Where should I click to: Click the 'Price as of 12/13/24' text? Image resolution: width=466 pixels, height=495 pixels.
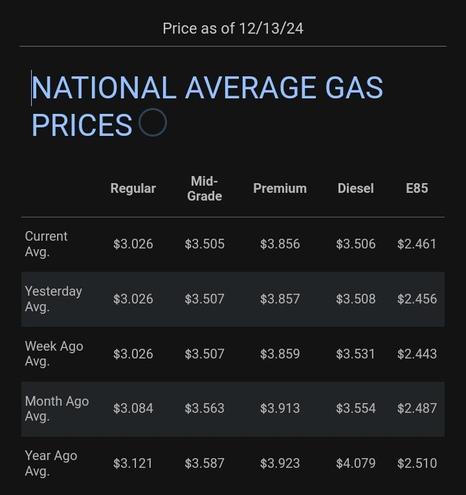coord(233,28)
